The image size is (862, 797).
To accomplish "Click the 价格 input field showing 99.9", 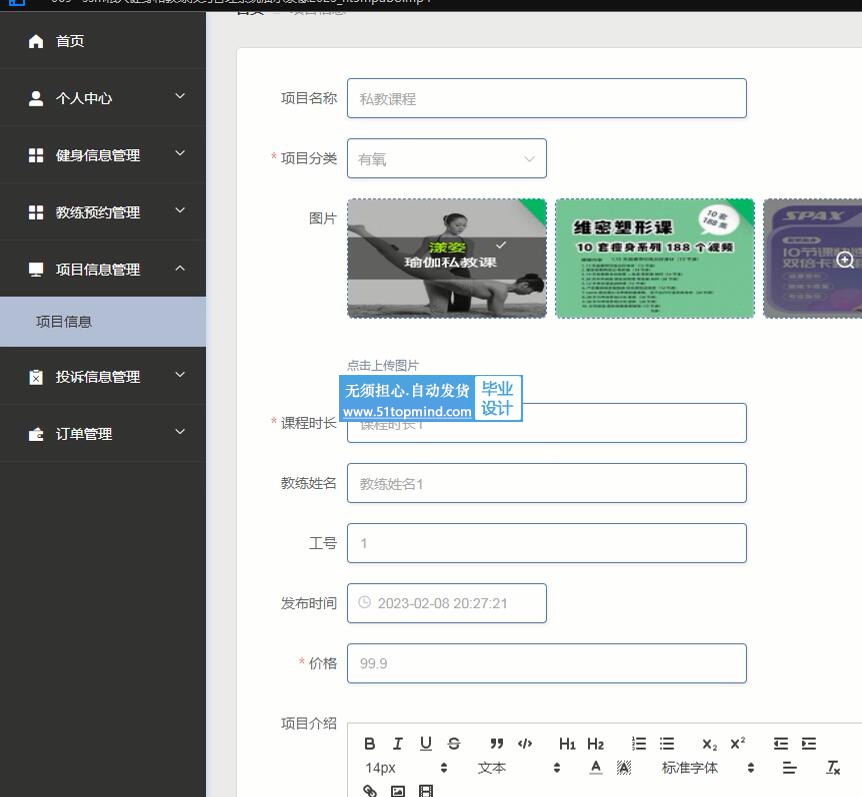I will point(547,663).
